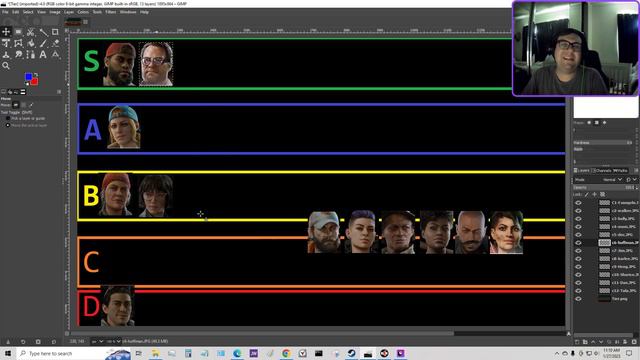Image resolution: width=640 pixels, height=360 pixels.
Task: Select the Bucket Fill tool
Action: tap(31, 43)
